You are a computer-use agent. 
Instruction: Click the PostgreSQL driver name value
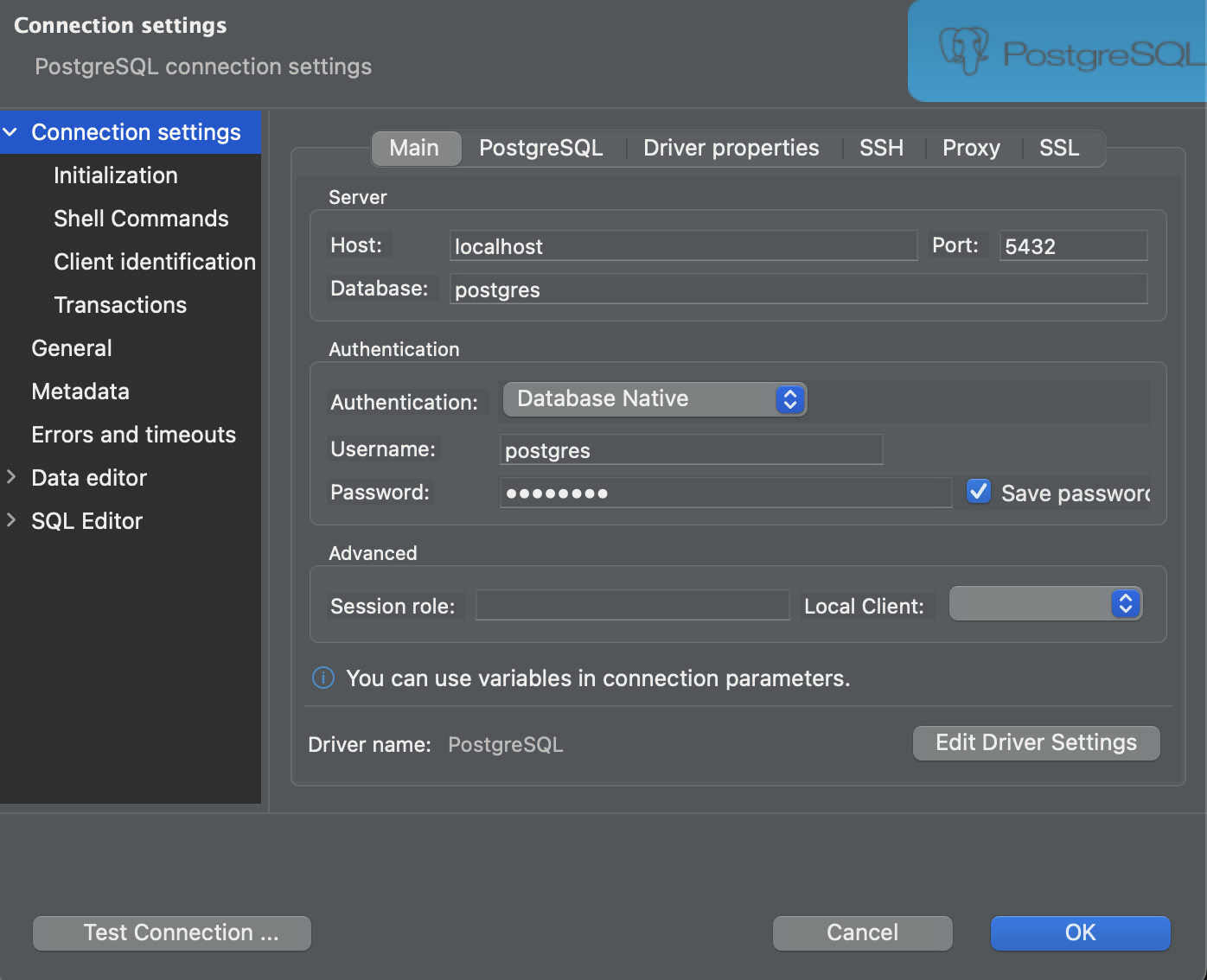click(506, 745)
